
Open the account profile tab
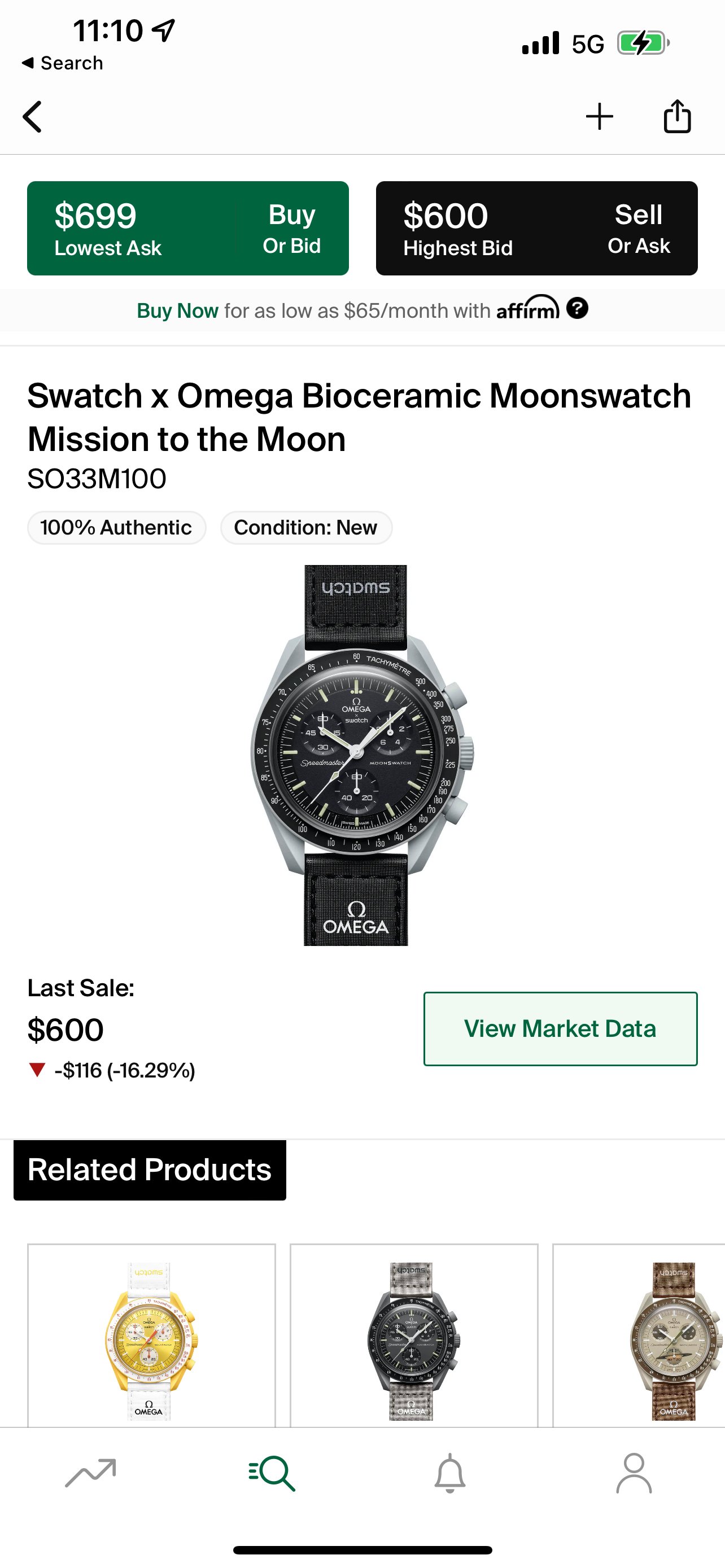tap(634, 1473)
